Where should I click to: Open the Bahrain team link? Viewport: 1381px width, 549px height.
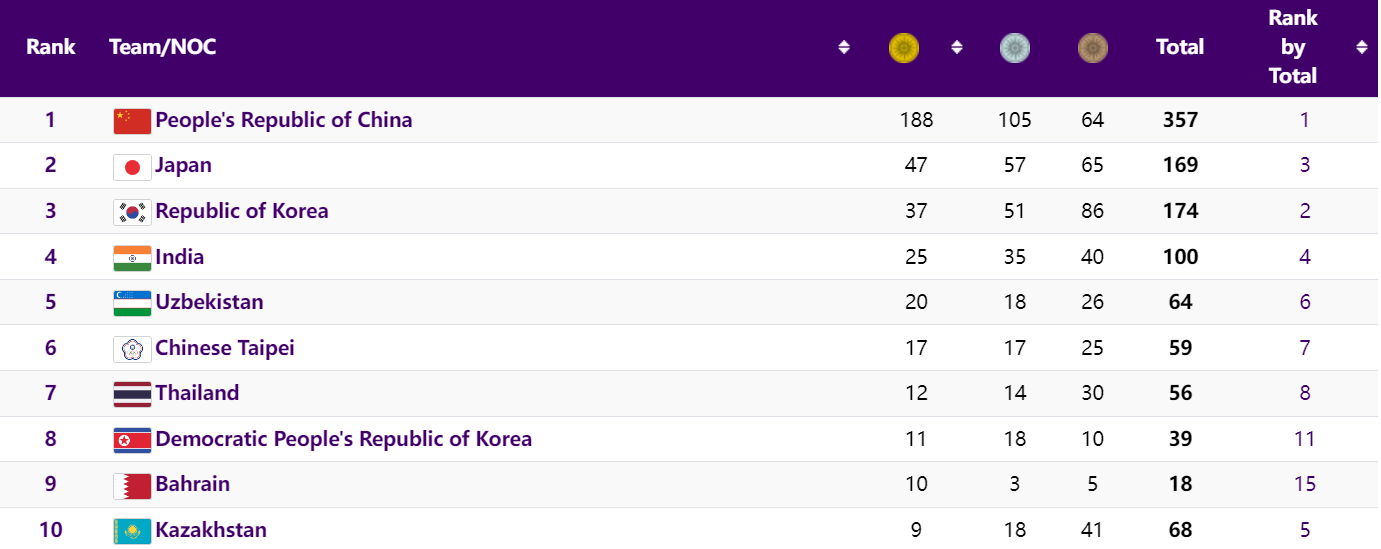click(193, 484)
